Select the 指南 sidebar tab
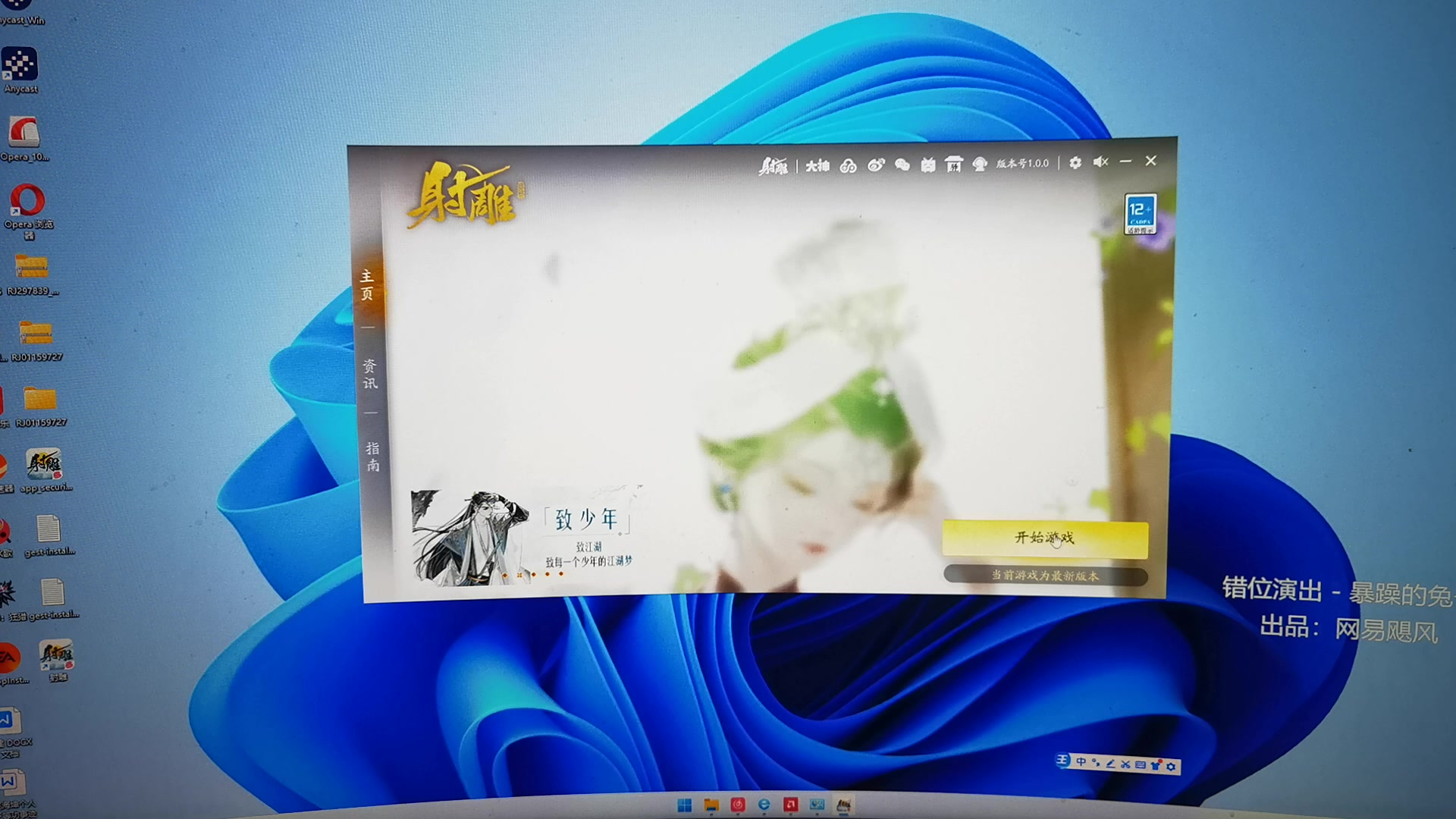 click(372, 457)
